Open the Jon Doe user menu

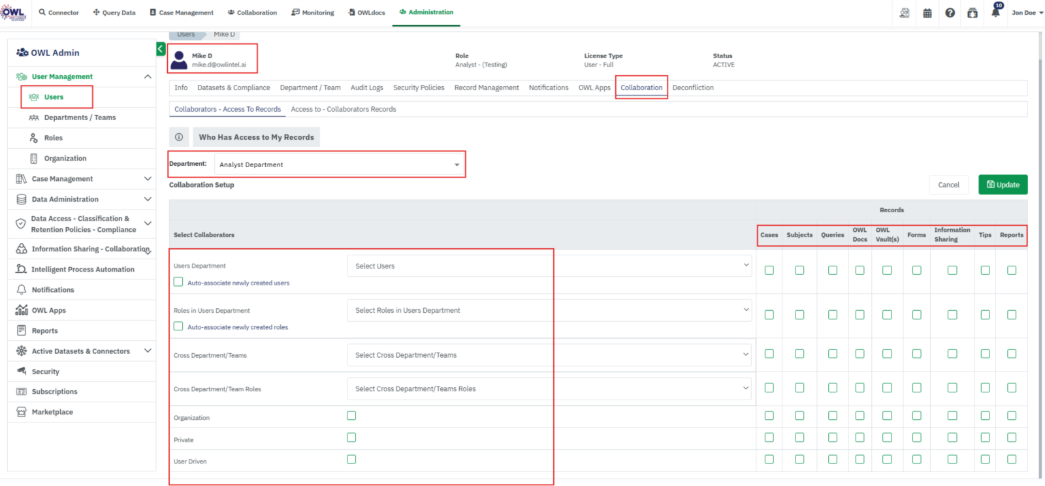(1027, 13)
